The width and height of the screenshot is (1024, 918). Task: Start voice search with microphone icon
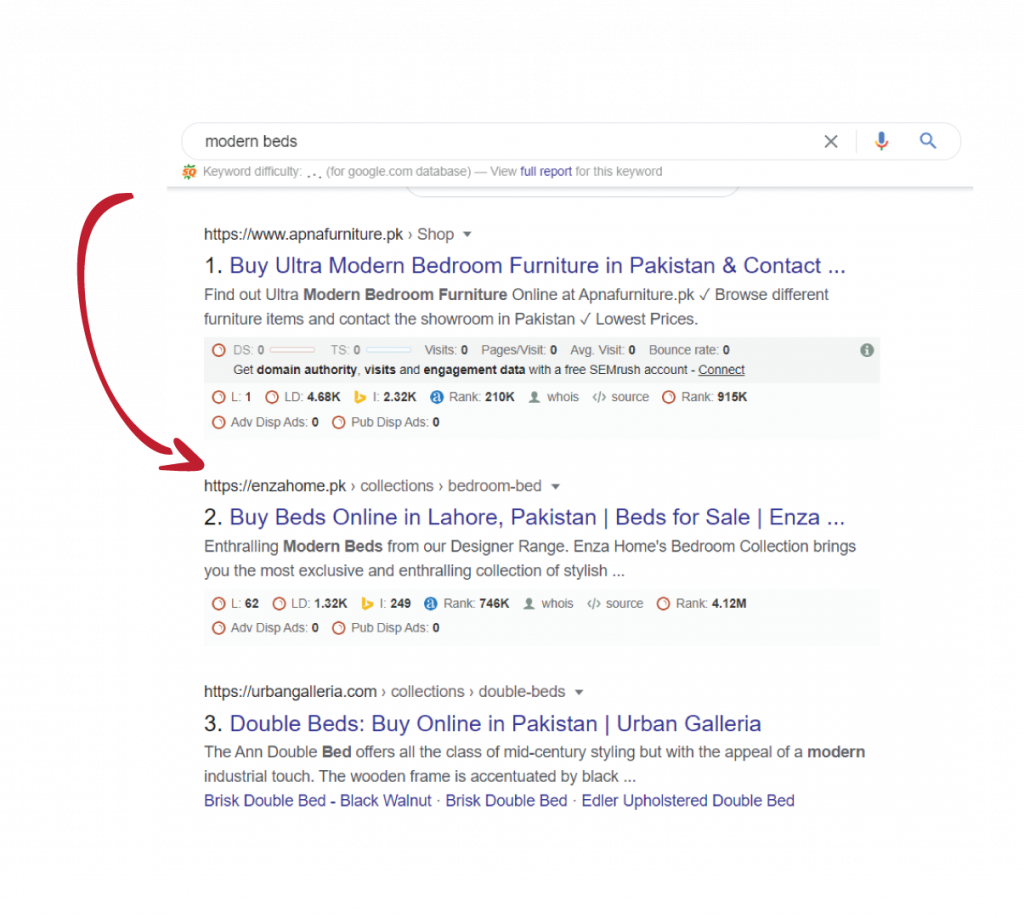point(882,141)
